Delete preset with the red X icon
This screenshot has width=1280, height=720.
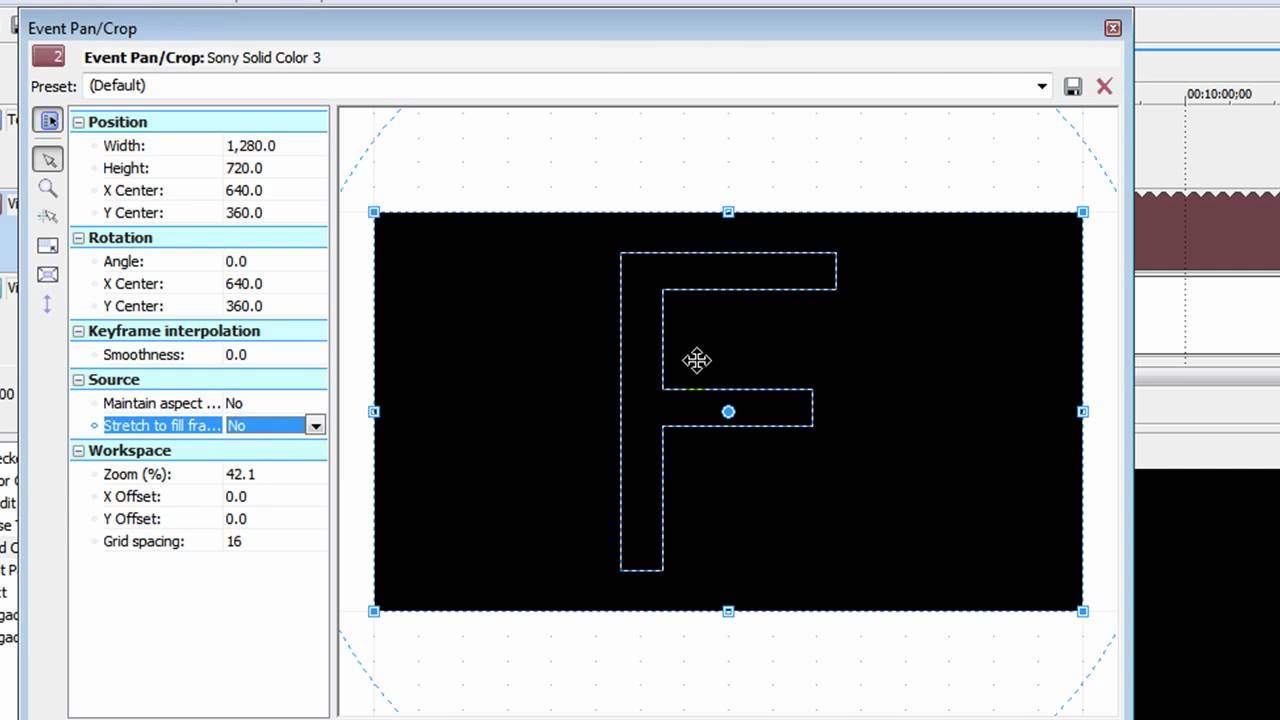tap(1104, 87)
